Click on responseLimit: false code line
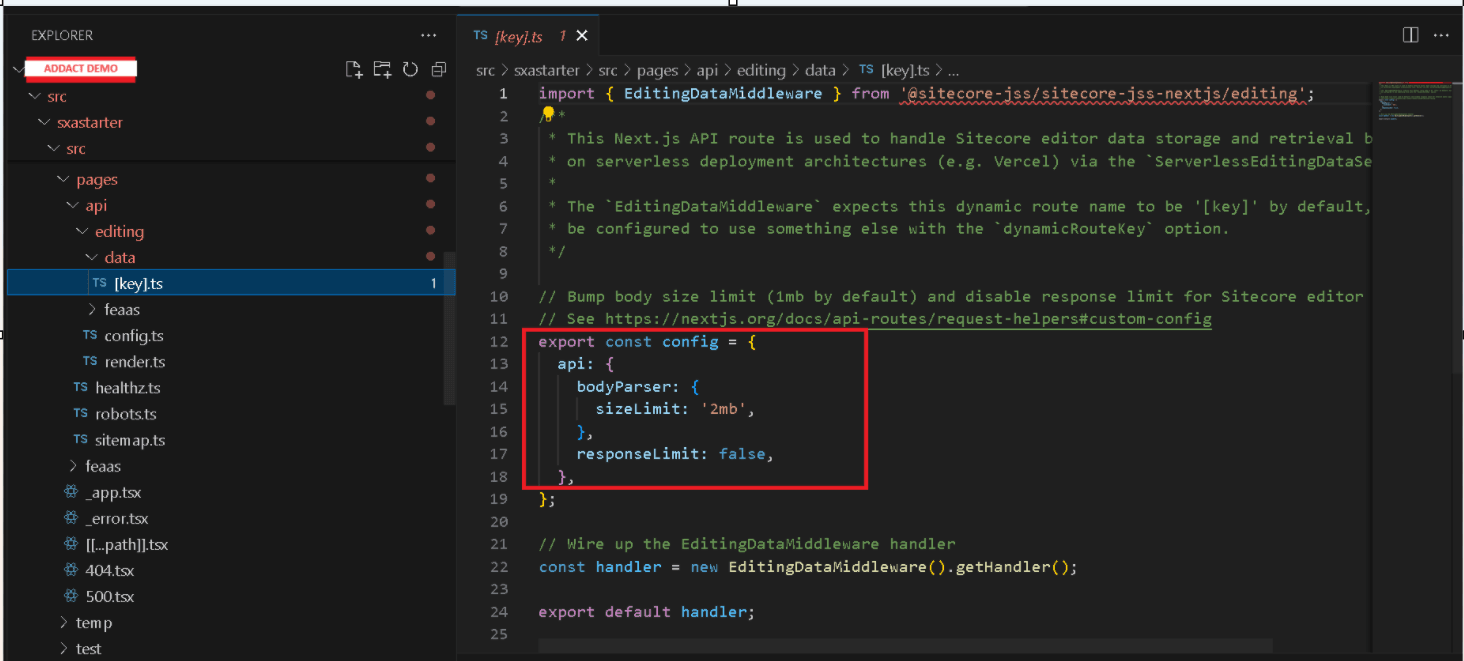 tap(676, 454)
